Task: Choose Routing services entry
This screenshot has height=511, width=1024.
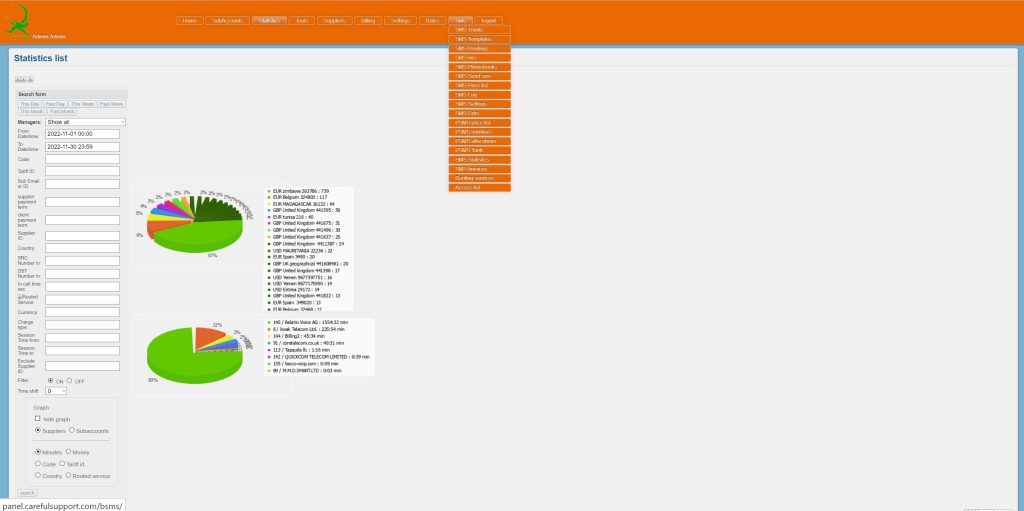Action: click(x=479, y=178)
